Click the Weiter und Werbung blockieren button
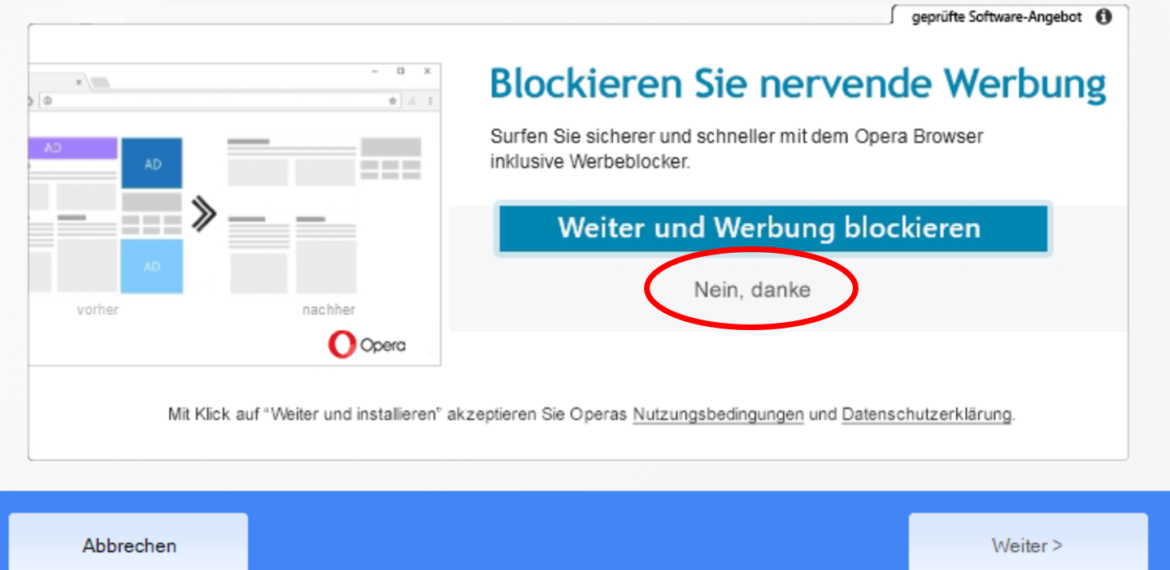Image resolution: width=1170 pixels, height=570 pixels. coord(773,228)
